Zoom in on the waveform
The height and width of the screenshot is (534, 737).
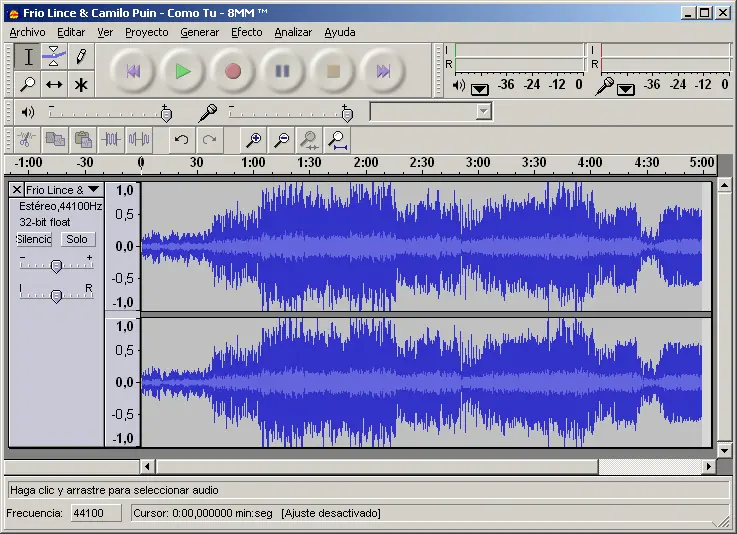pyautogui.click(x=253, y=140)
